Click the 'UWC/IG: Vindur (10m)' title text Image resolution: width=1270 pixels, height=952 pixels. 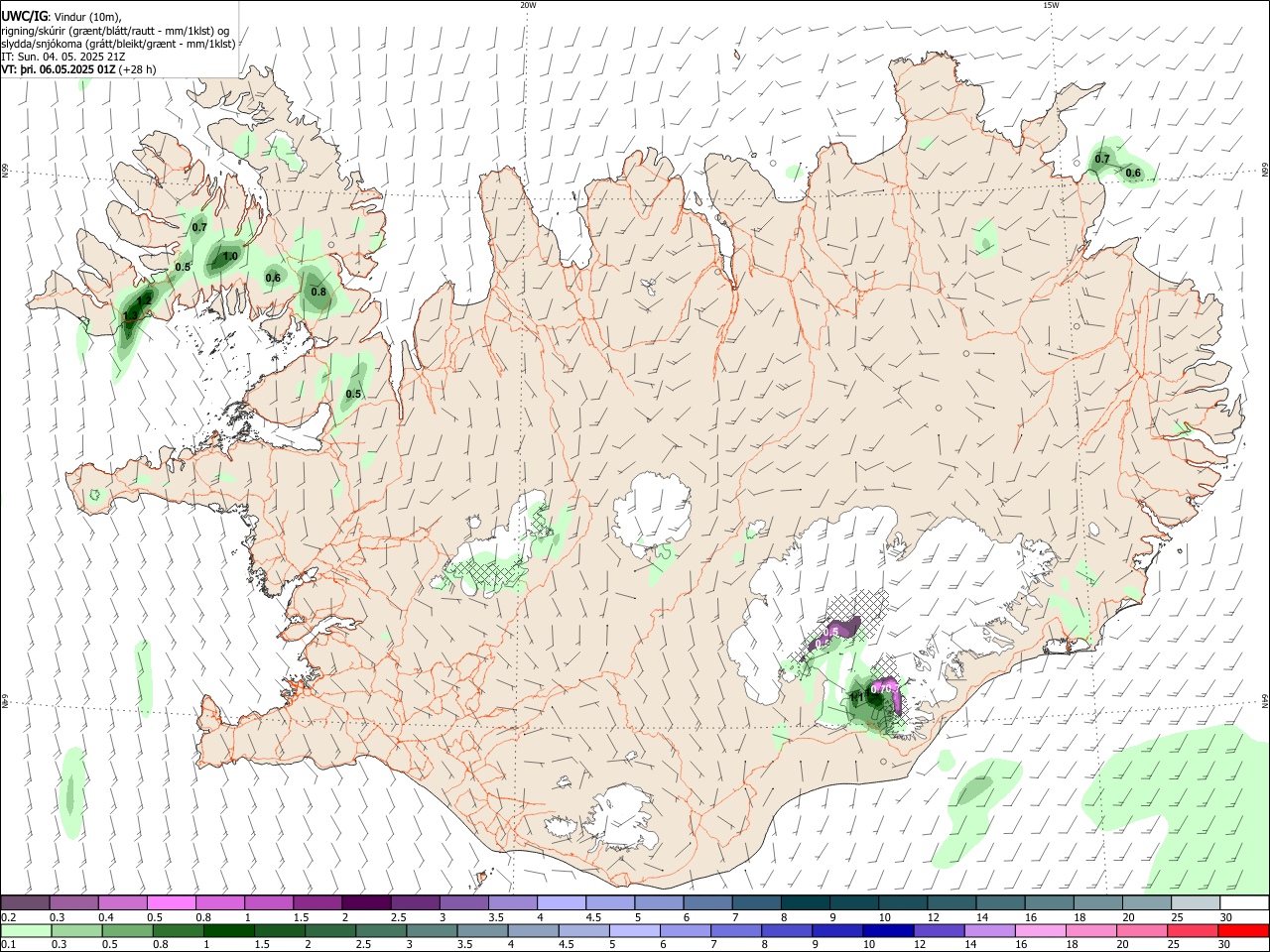[62, 16]
